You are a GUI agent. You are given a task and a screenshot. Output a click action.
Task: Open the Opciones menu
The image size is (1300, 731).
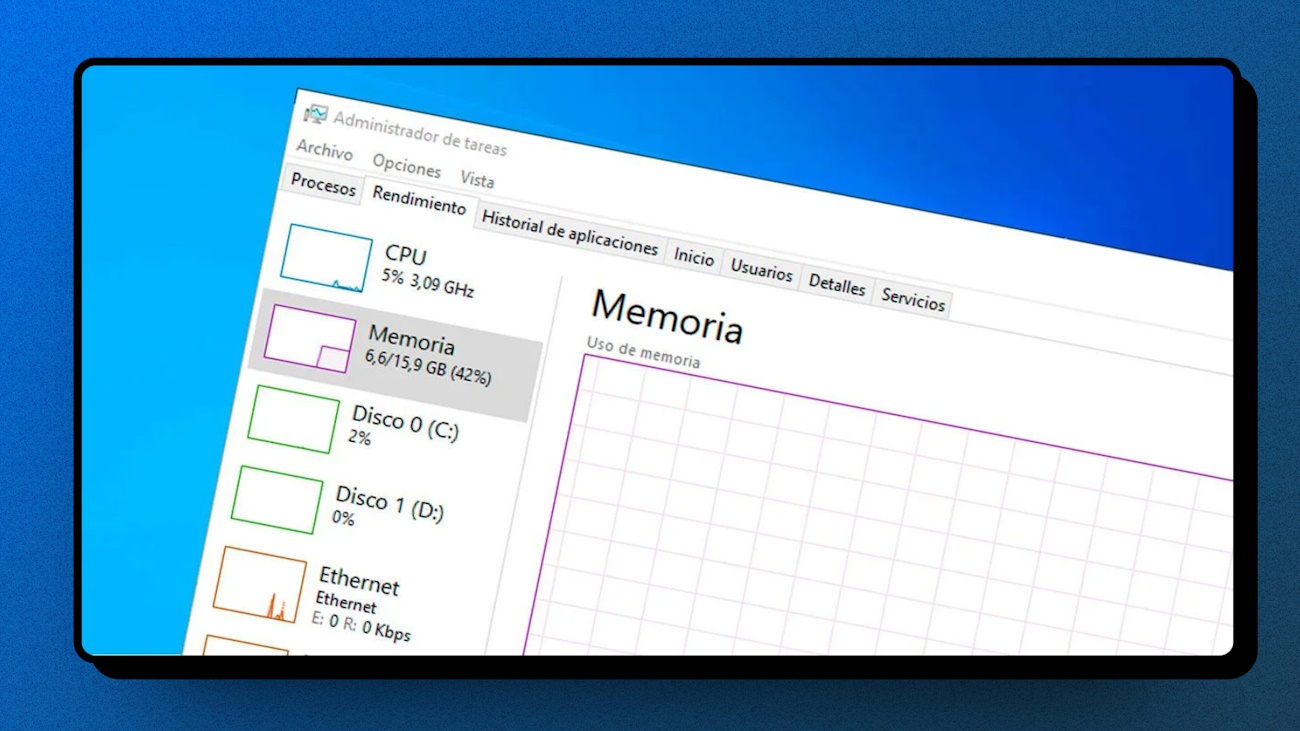406,166
